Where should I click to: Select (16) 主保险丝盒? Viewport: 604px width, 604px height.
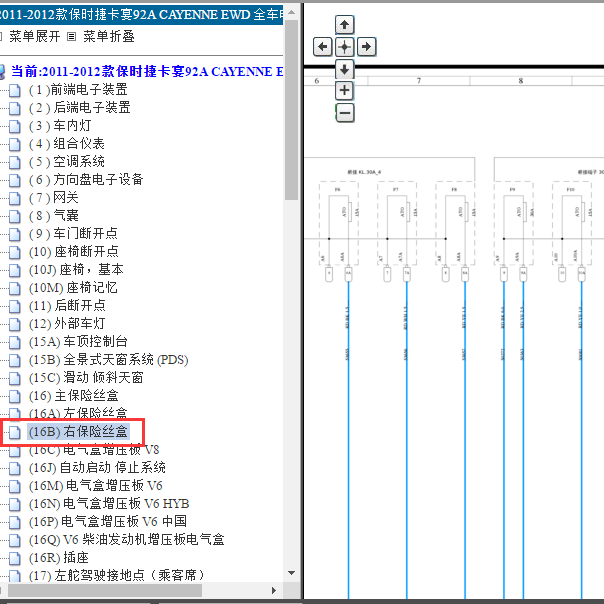[74, 396]
